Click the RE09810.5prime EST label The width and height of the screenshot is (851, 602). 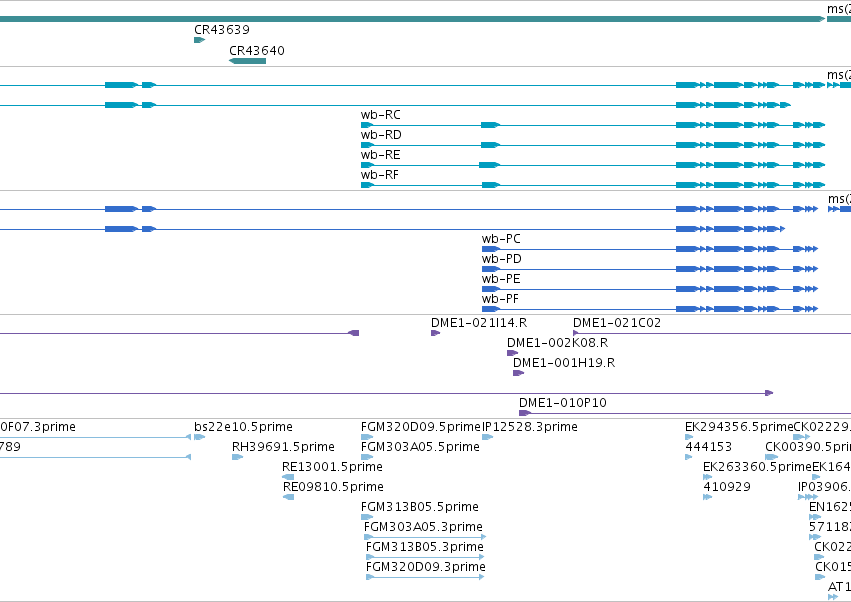point(333,487)
